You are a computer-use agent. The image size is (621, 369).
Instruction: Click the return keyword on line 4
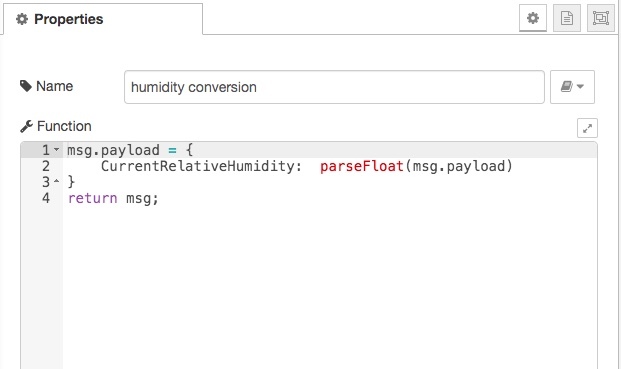point(93,198)
